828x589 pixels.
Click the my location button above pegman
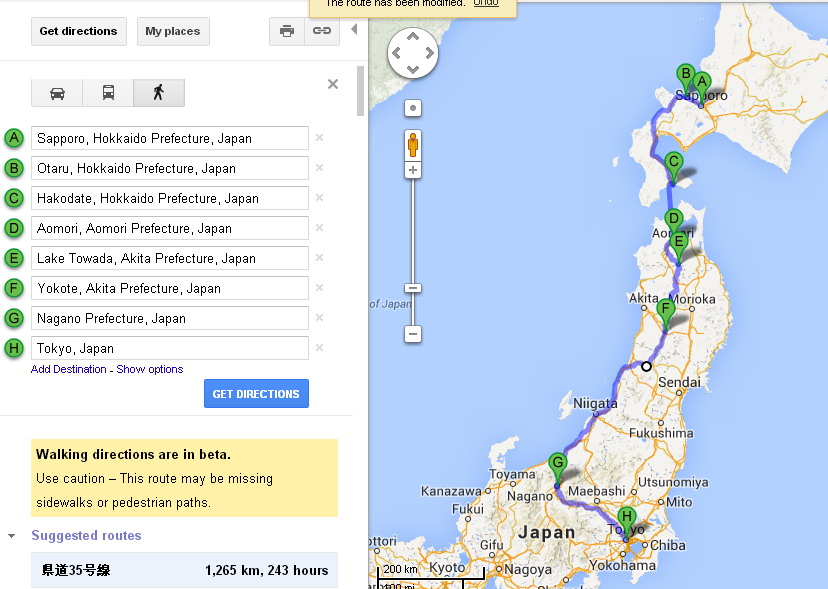413,108
